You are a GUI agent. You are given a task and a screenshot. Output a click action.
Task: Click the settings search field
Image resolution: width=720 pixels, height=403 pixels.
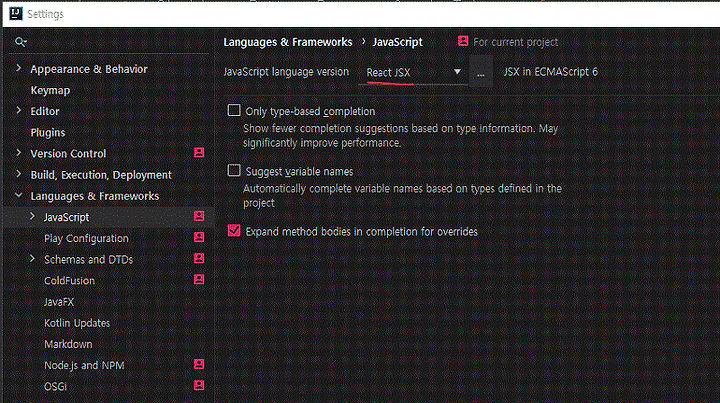pos(110,42)
